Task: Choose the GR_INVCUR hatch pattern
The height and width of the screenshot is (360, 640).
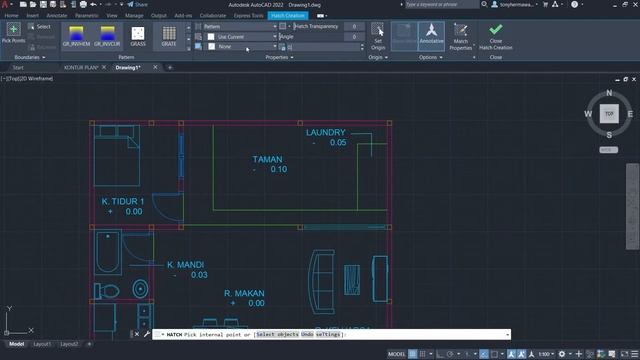Action: (x=107, y=36)
